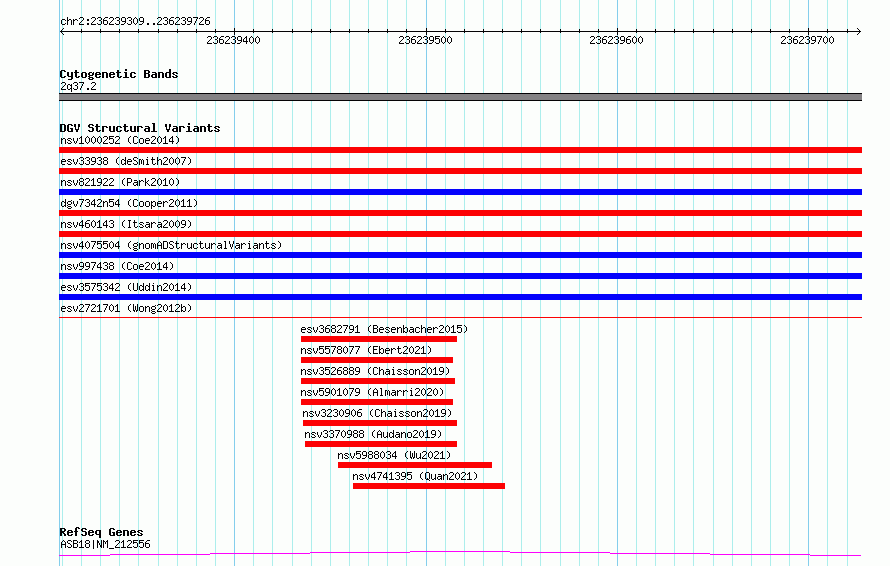Click the left arrow of the ruler

tap(62, 31)
